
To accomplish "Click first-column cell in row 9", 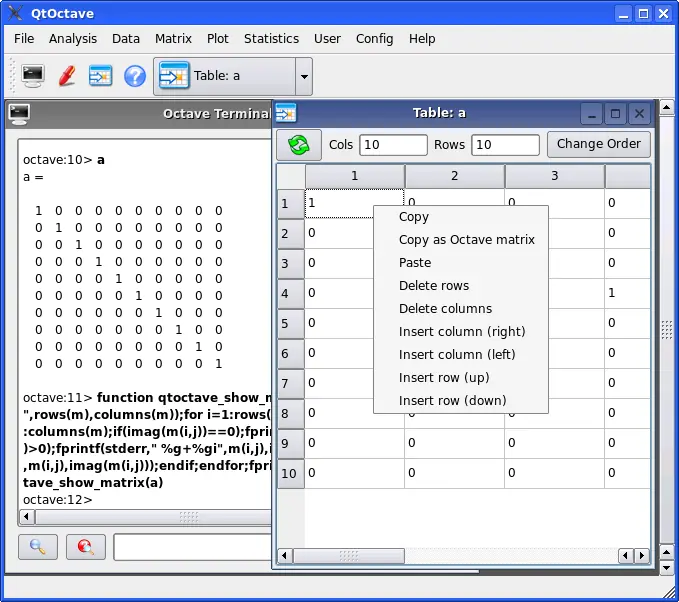I will coord(355,443).
